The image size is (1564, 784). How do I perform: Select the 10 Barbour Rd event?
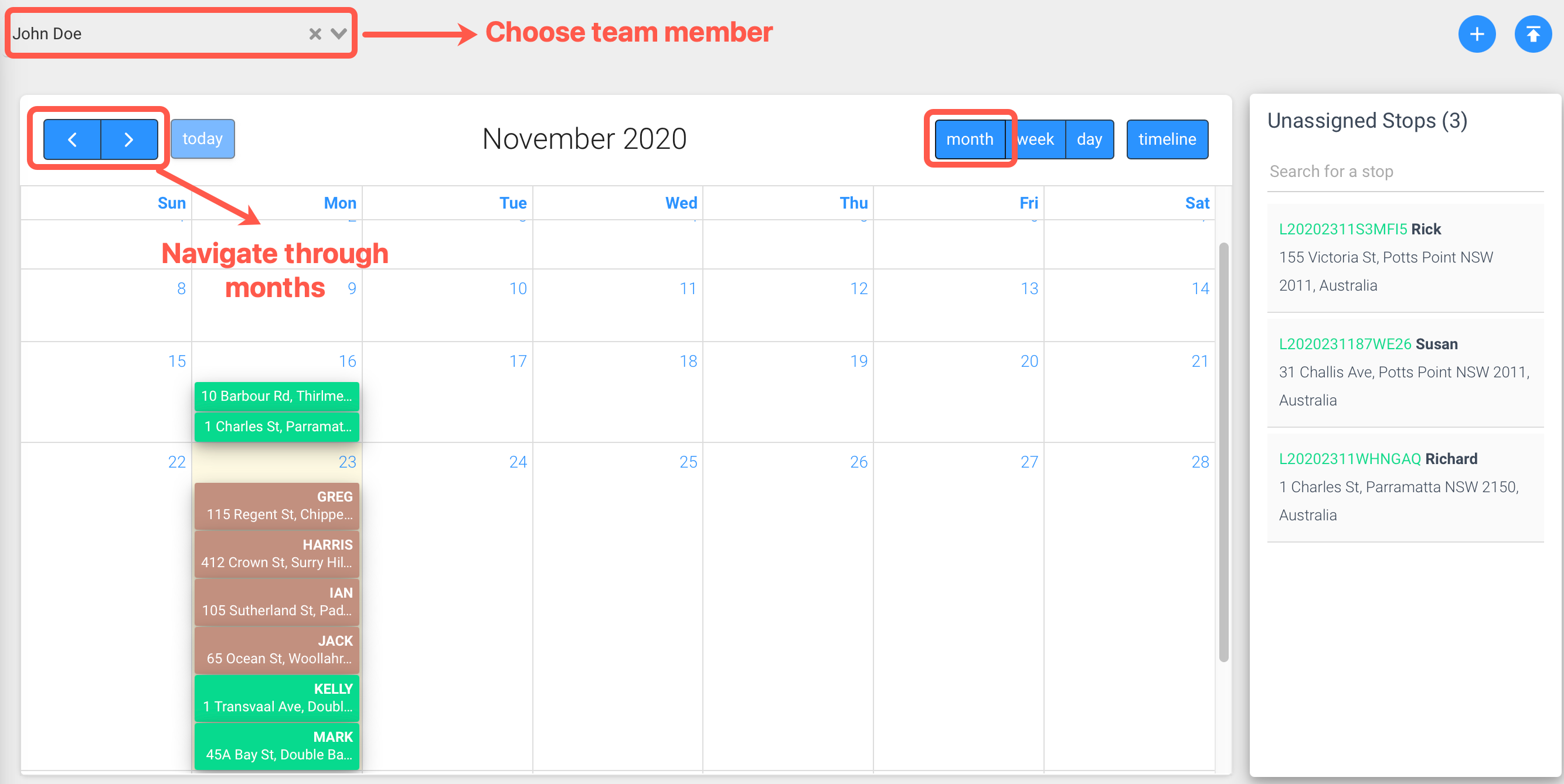pos(277,396)
